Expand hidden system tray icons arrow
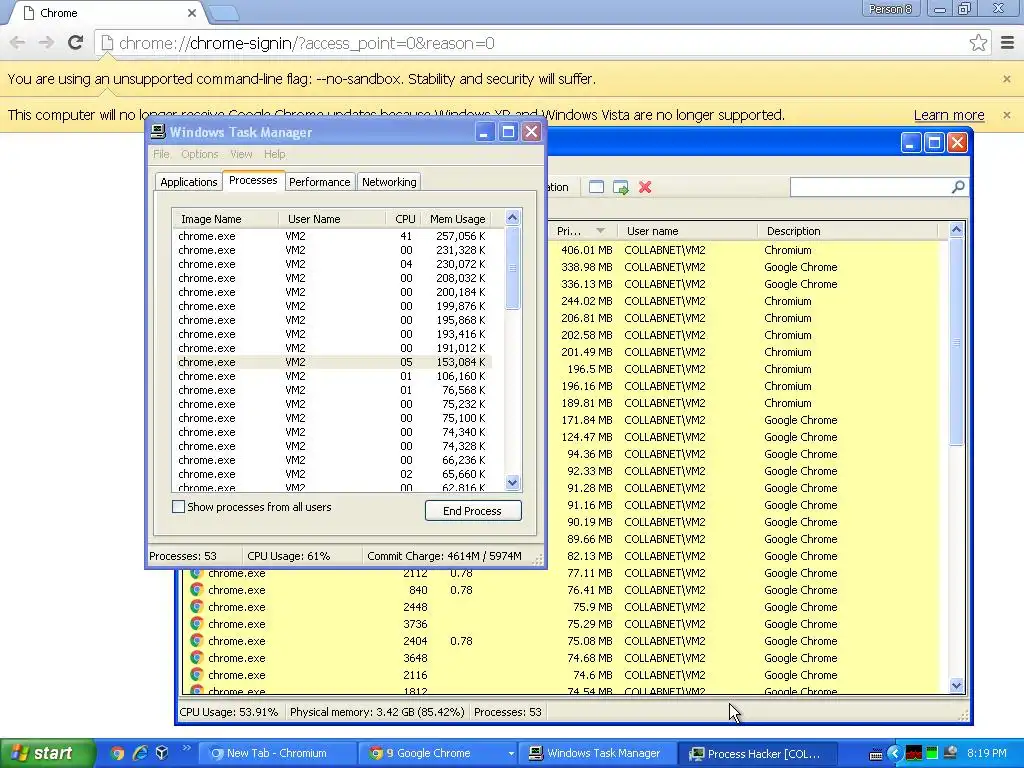1024x768 pixels. tap(895, 754)
